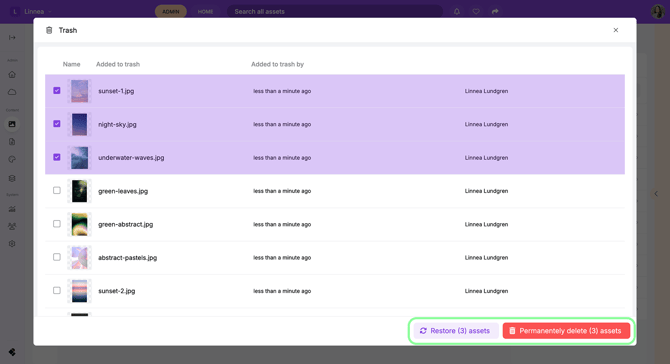
Task: Open the cloud sidebar icon
Action: tap(12, 92)
